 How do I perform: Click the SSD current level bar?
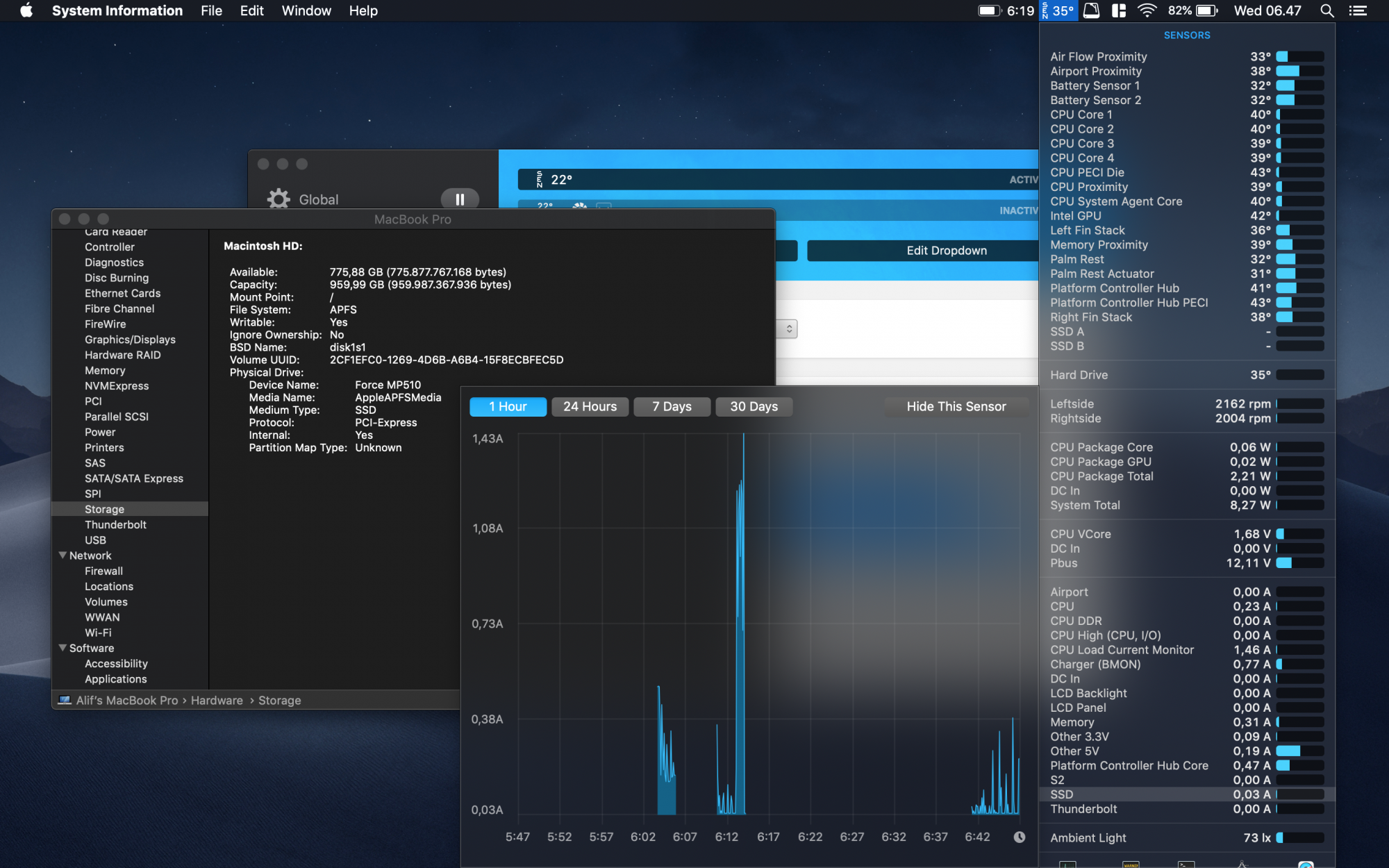click(x=1299, y=794)
